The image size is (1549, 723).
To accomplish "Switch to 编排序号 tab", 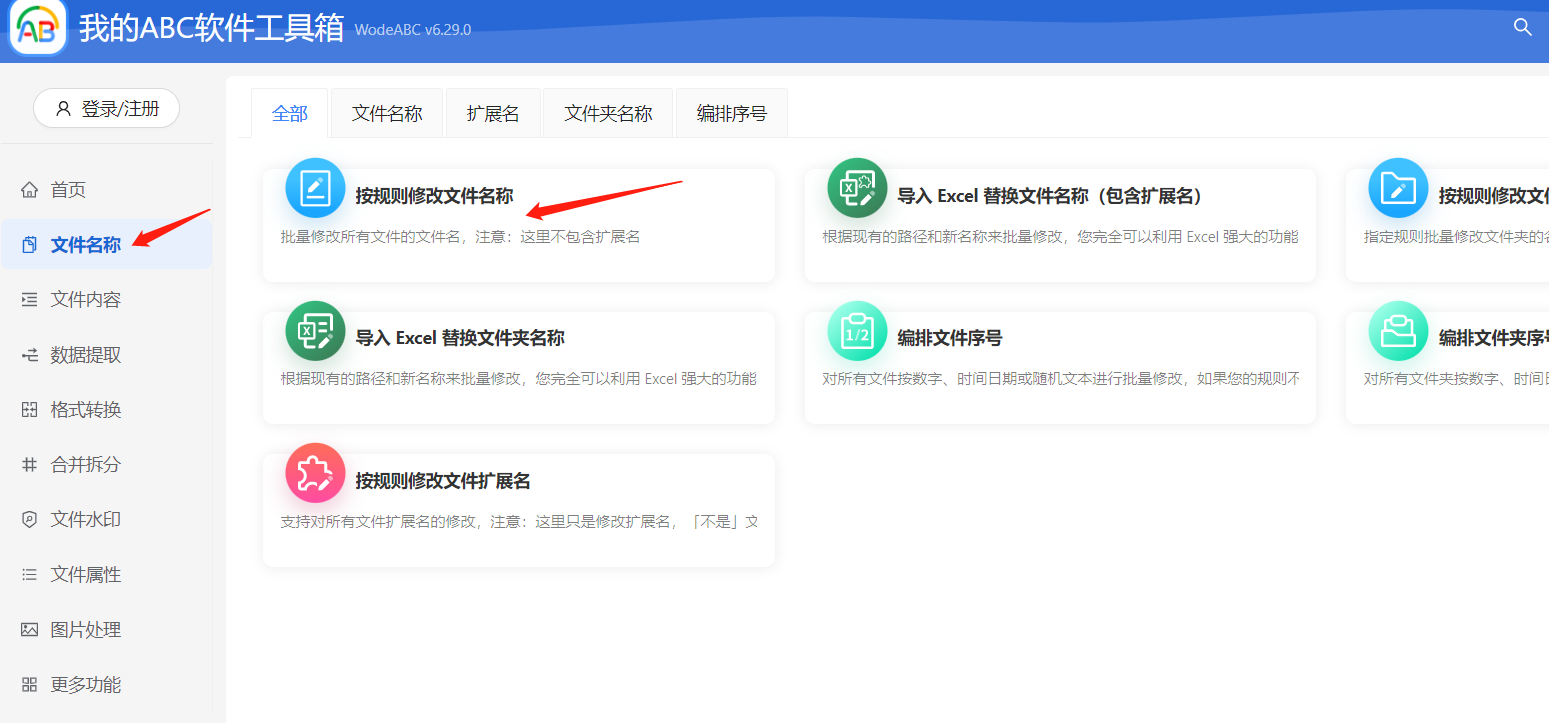I will point(732,114).
